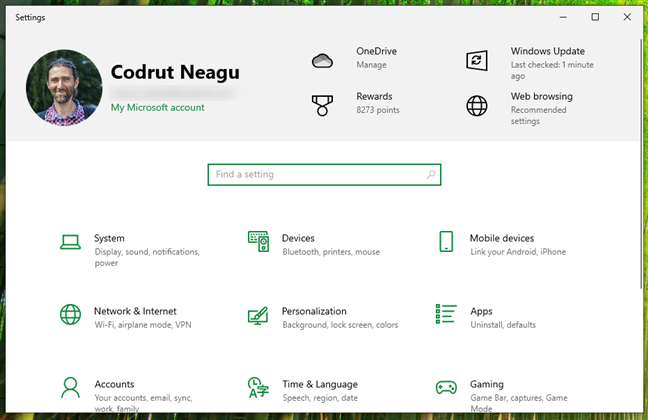648x420 pixels.
Task: Open Network & Internet label
Action: pos(135,311)
